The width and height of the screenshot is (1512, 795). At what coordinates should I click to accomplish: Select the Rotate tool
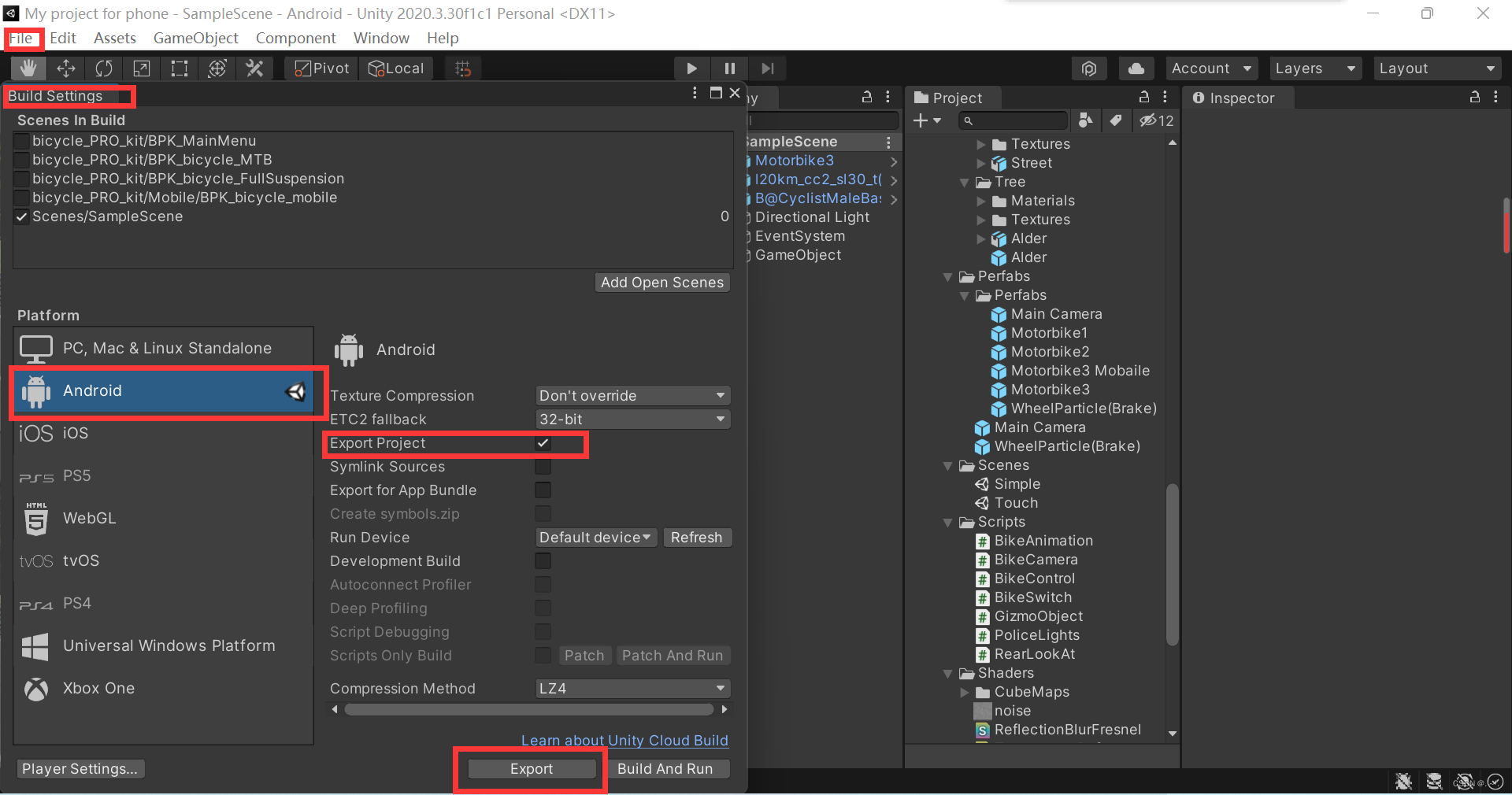tap(103, 68)
